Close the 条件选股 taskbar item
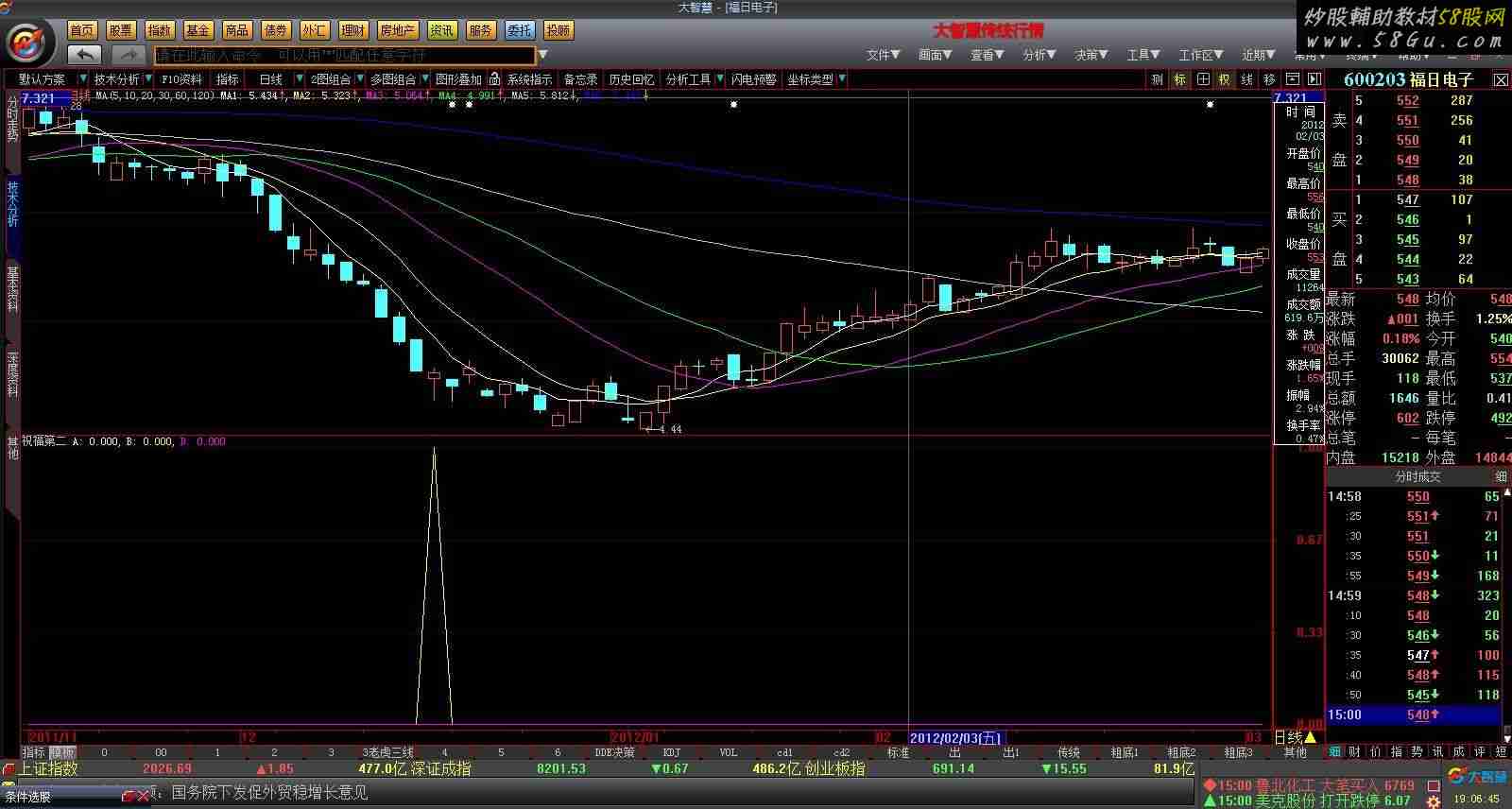This screenshot has height=809, width=1512. click(143, 797)
